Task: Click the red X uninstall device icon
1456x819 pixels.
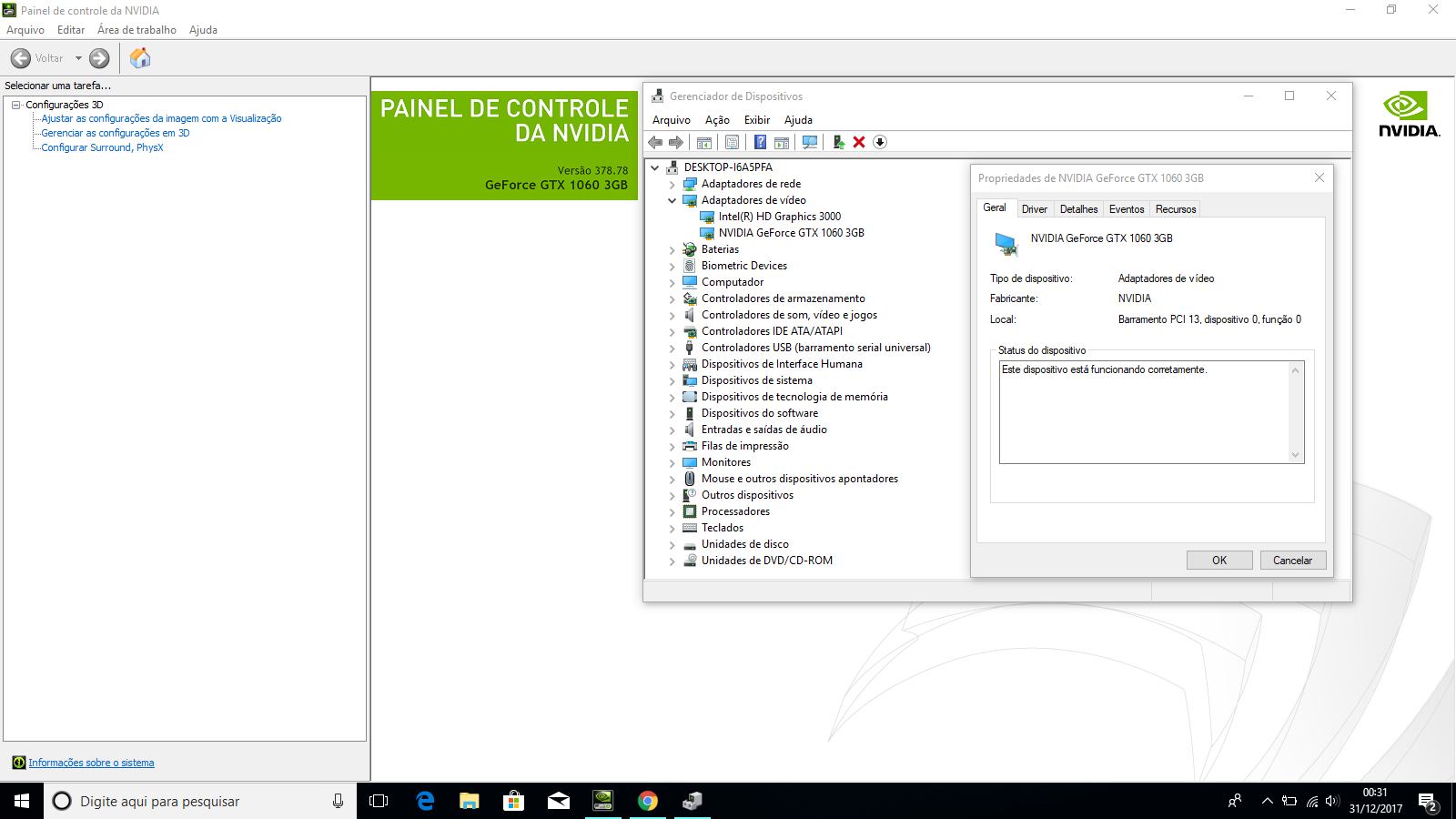Action: [x=859, y=142]
